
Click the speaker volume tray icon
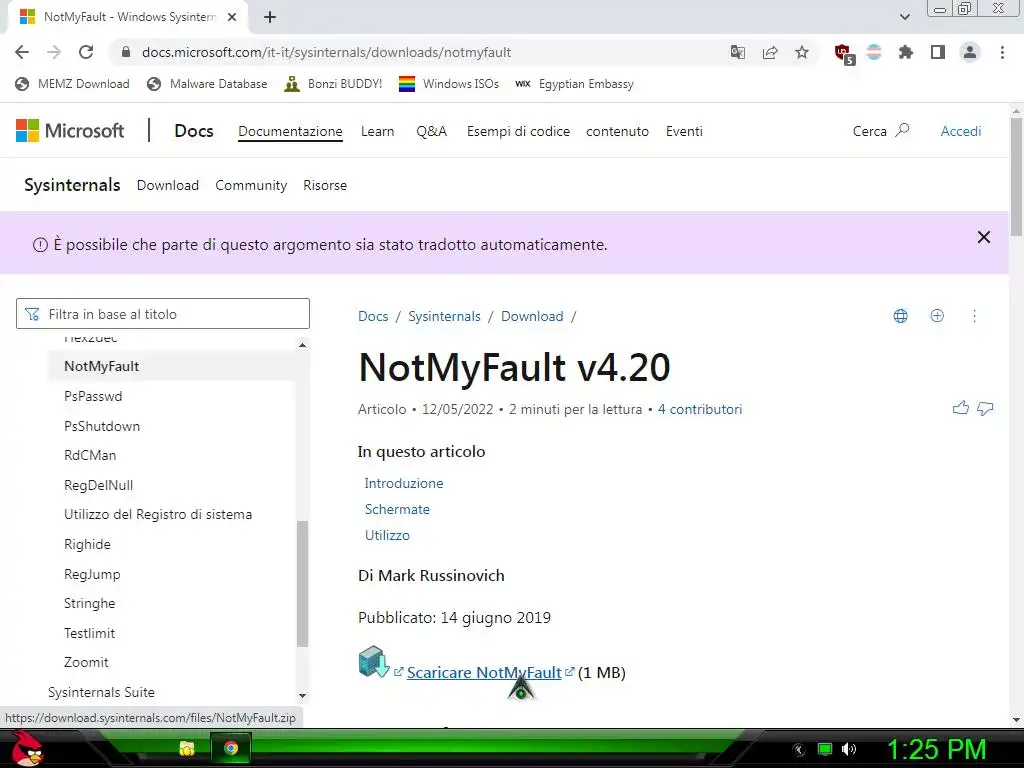(x=848, y=749)
